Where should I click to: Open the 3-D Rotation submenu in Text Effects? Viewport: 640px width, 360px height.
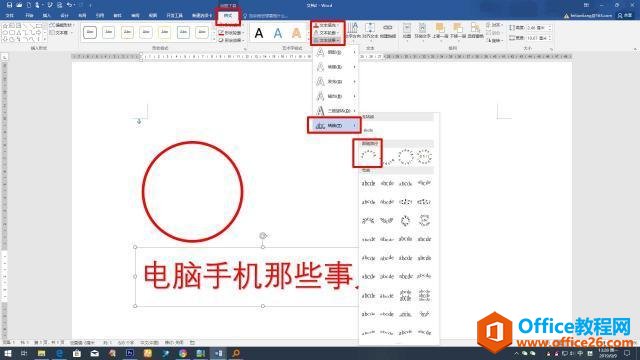click(x=336, y=111)
